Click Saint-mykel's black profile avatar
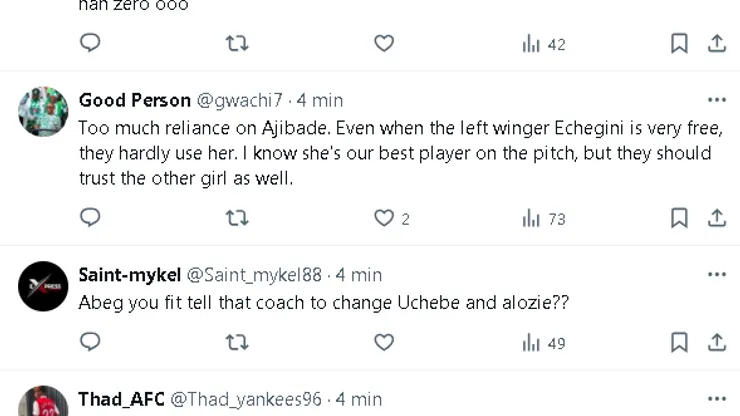740x416 pixels. coord(43,286)
